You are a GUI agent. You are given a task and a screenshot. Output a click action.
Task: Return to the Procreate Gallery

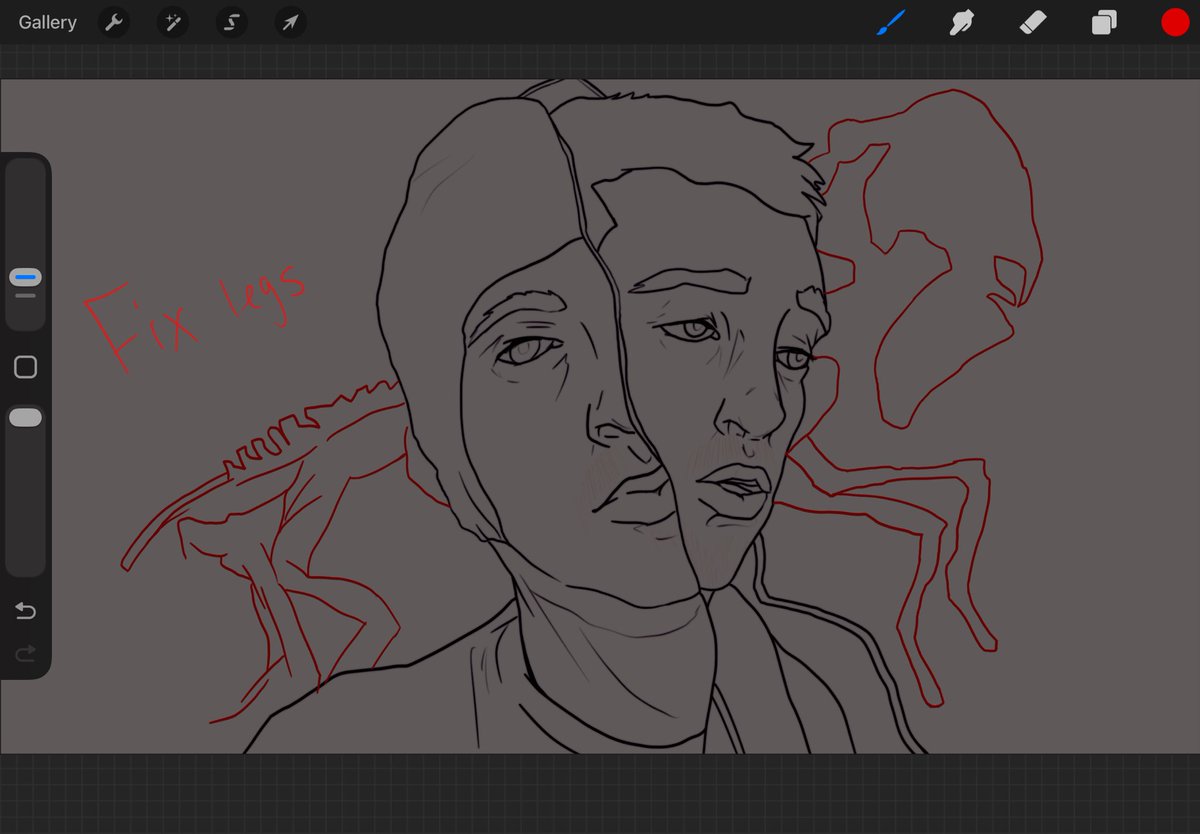pyautogui.click(x=46, y=22)
